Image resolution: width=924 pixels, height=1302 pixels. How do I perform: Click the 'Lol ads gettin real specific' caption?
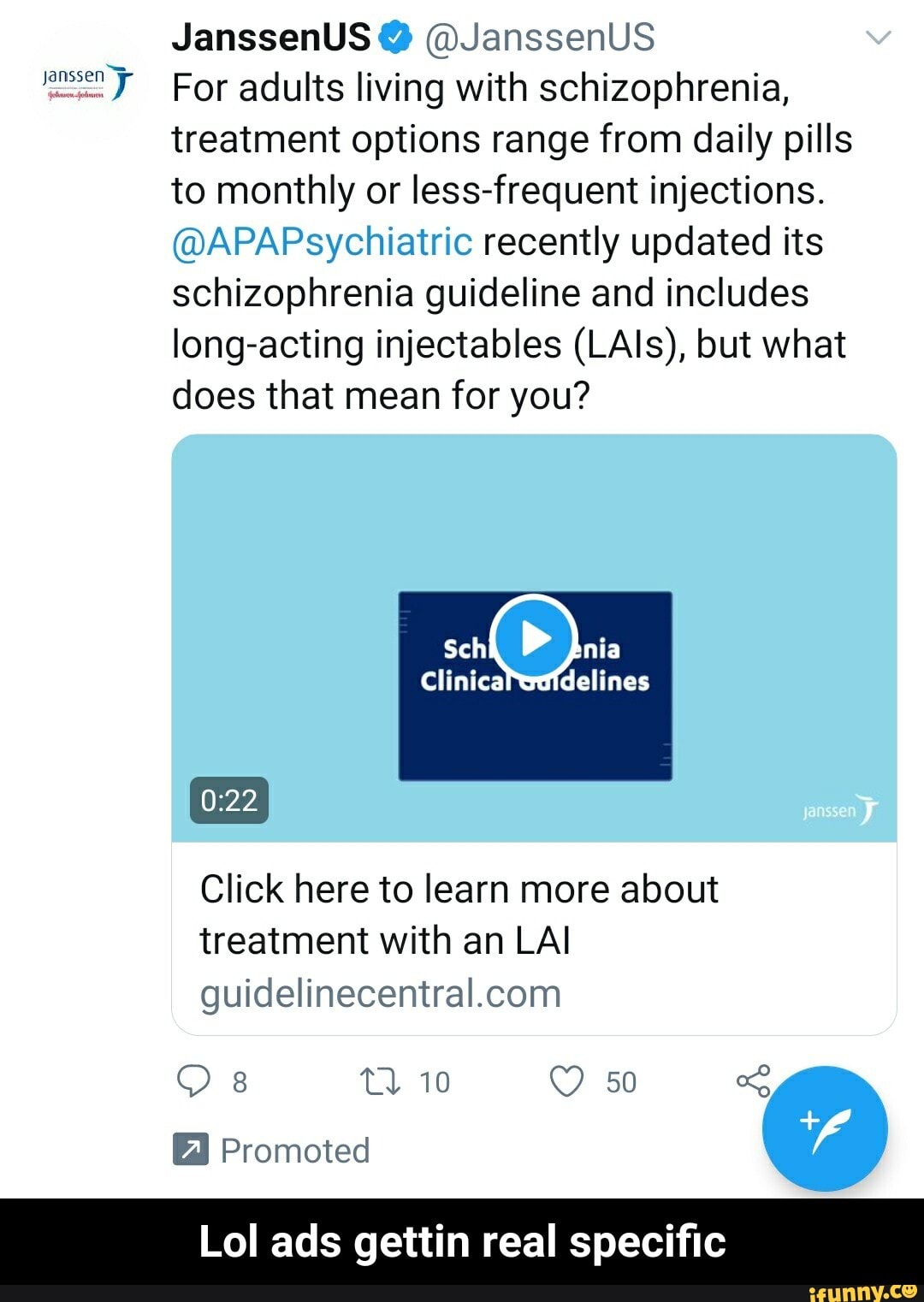tap(462, 1241)
